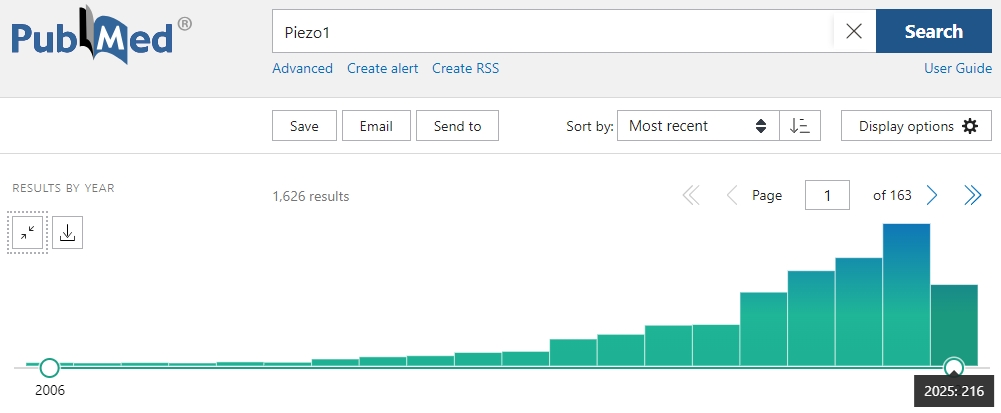Toggle the sort order direction icon
This screenshot has width=1001, height=413.
(799, 126)
